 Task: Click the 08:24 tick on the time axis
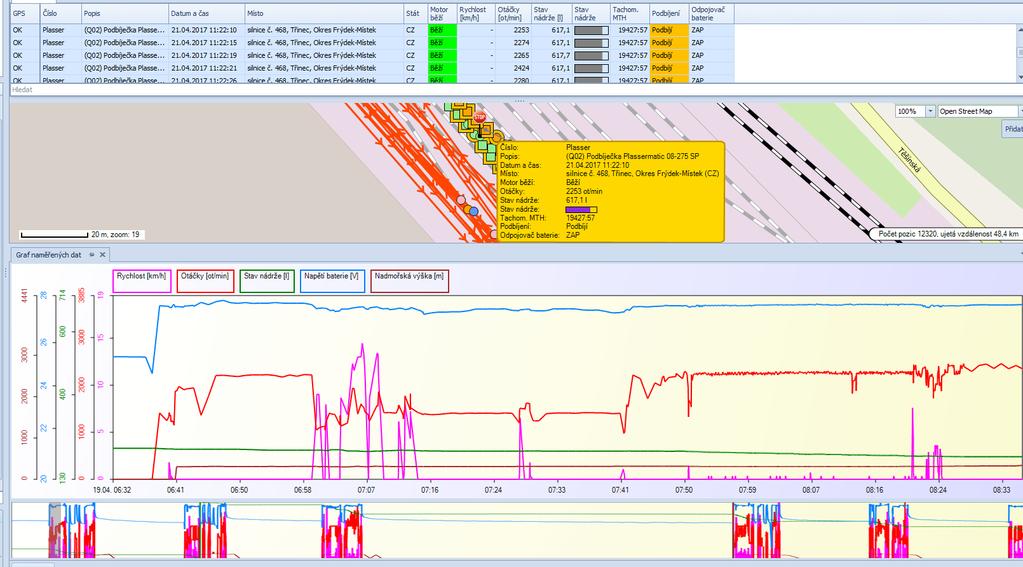(x=938, y=489)
